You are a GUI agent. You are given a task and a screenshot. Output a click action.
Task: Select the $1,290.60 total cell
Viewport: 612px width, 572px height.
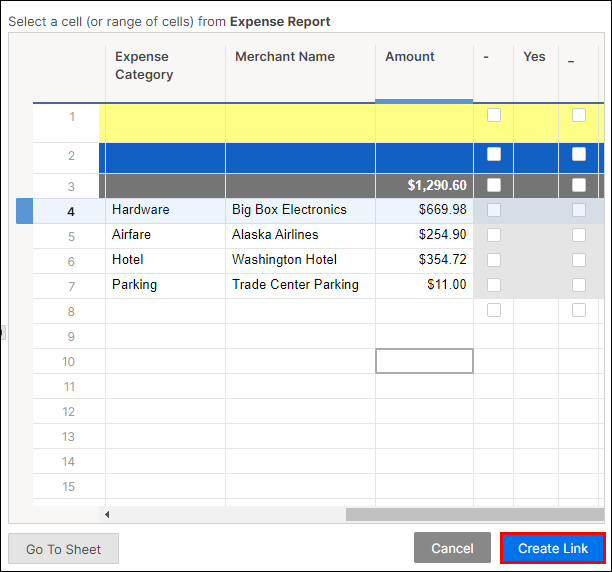point(424,185)
